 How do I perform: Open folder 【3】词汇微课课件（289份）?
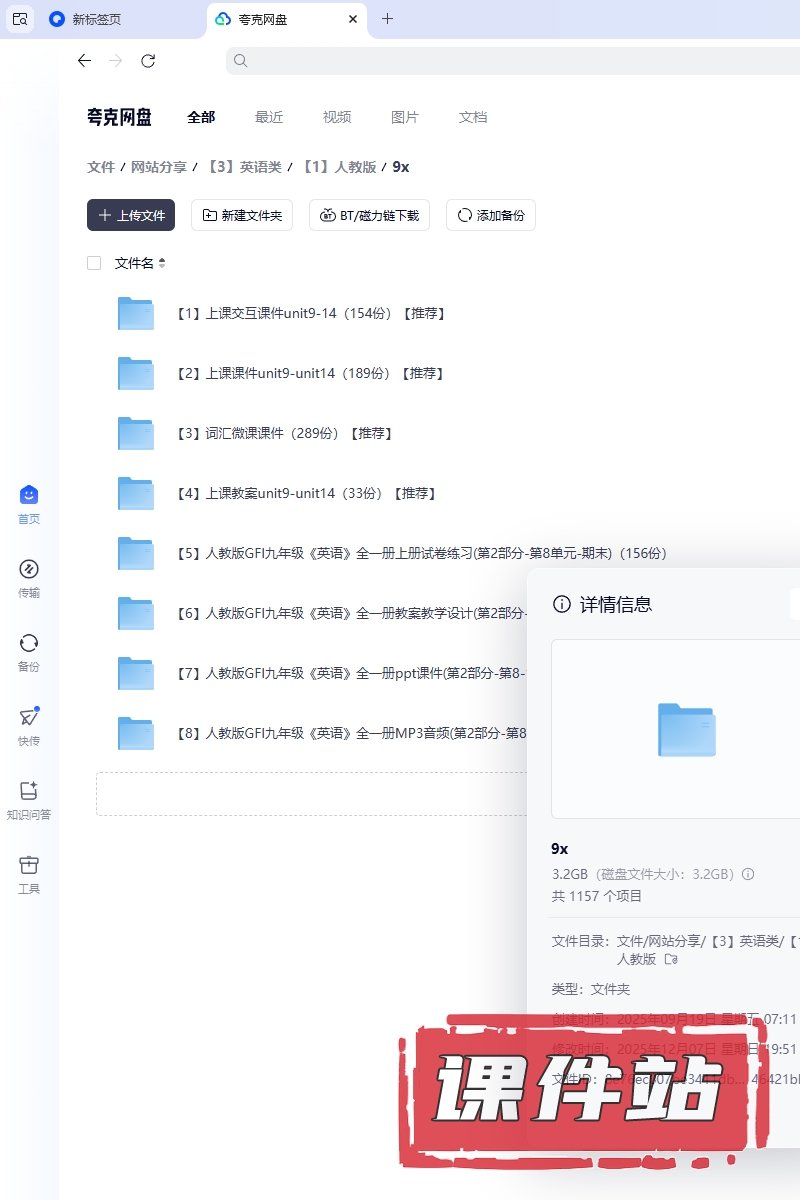click(283, 433)
